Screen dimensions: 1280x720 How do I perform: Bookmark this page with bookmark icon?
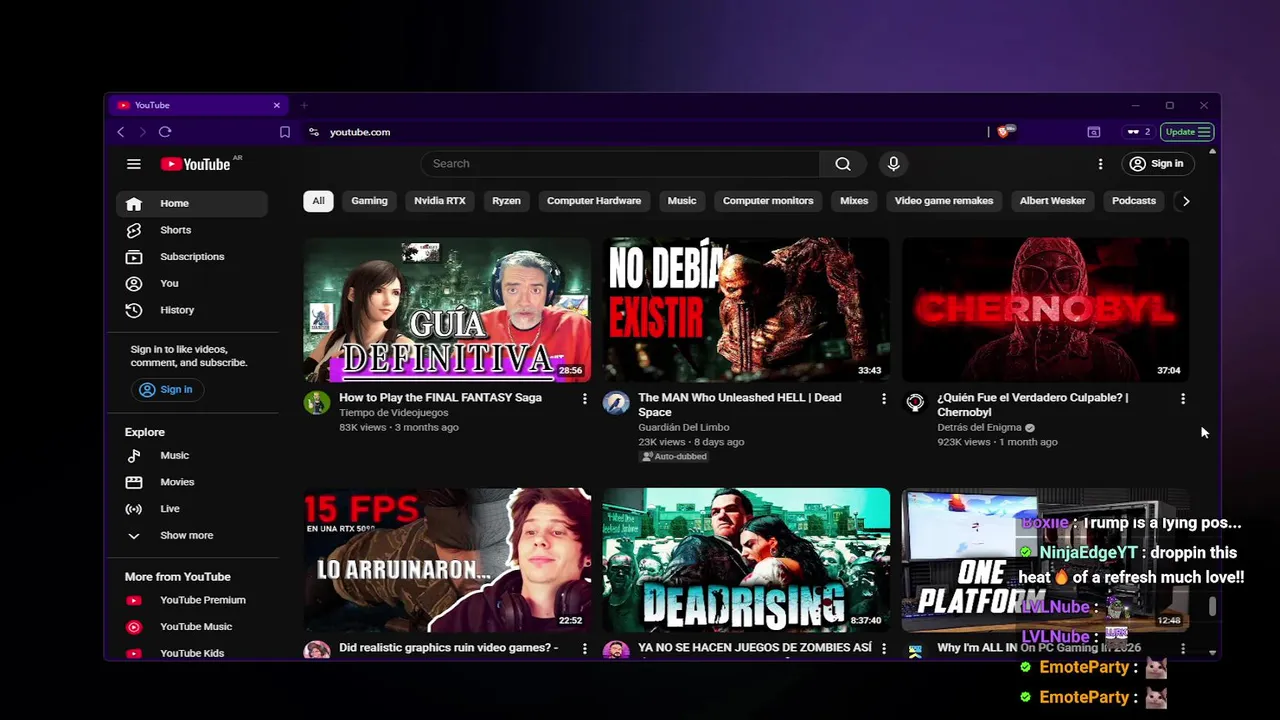click(285, 132)
